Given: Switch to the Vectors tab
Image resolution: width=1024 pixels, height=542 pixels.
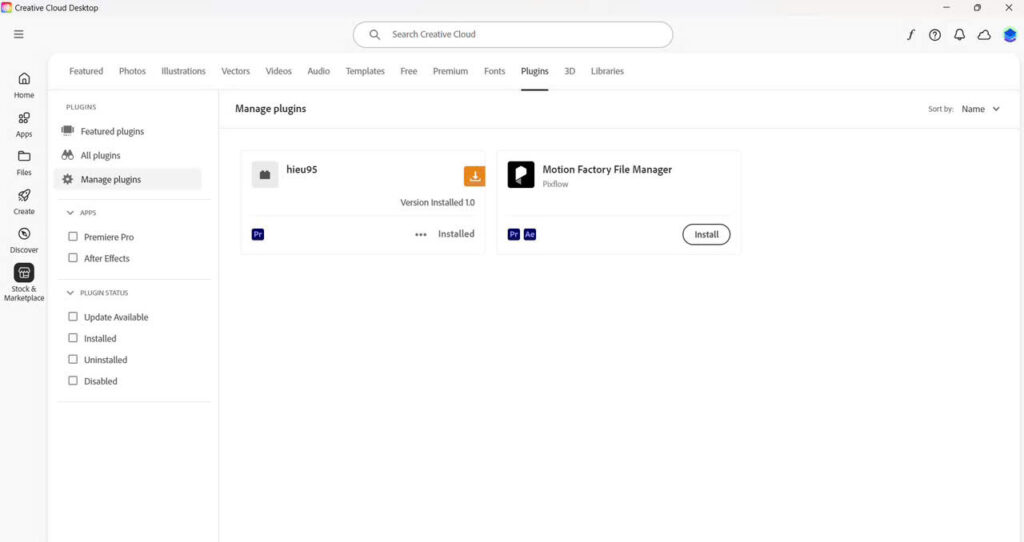Looking at the screenshot, I should point(236,71).
